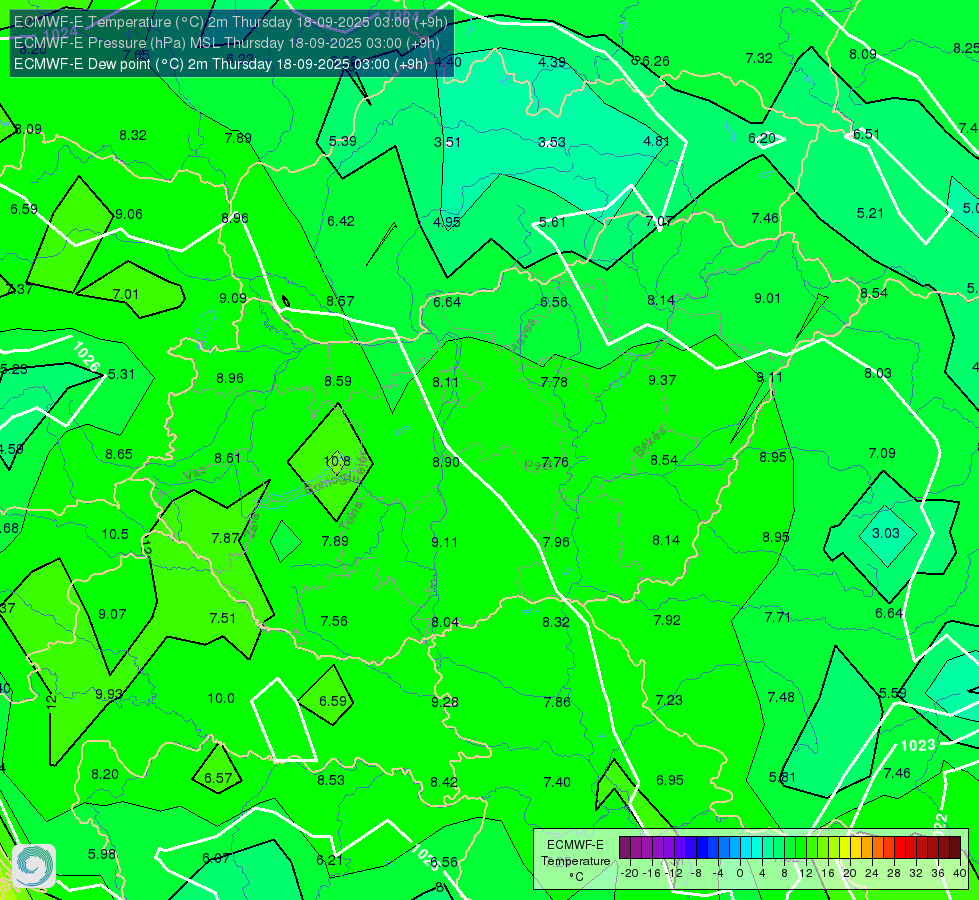Click the 7.92 temperature value
This screenshot has height=900, width=979.
click(x=667, y=620)
